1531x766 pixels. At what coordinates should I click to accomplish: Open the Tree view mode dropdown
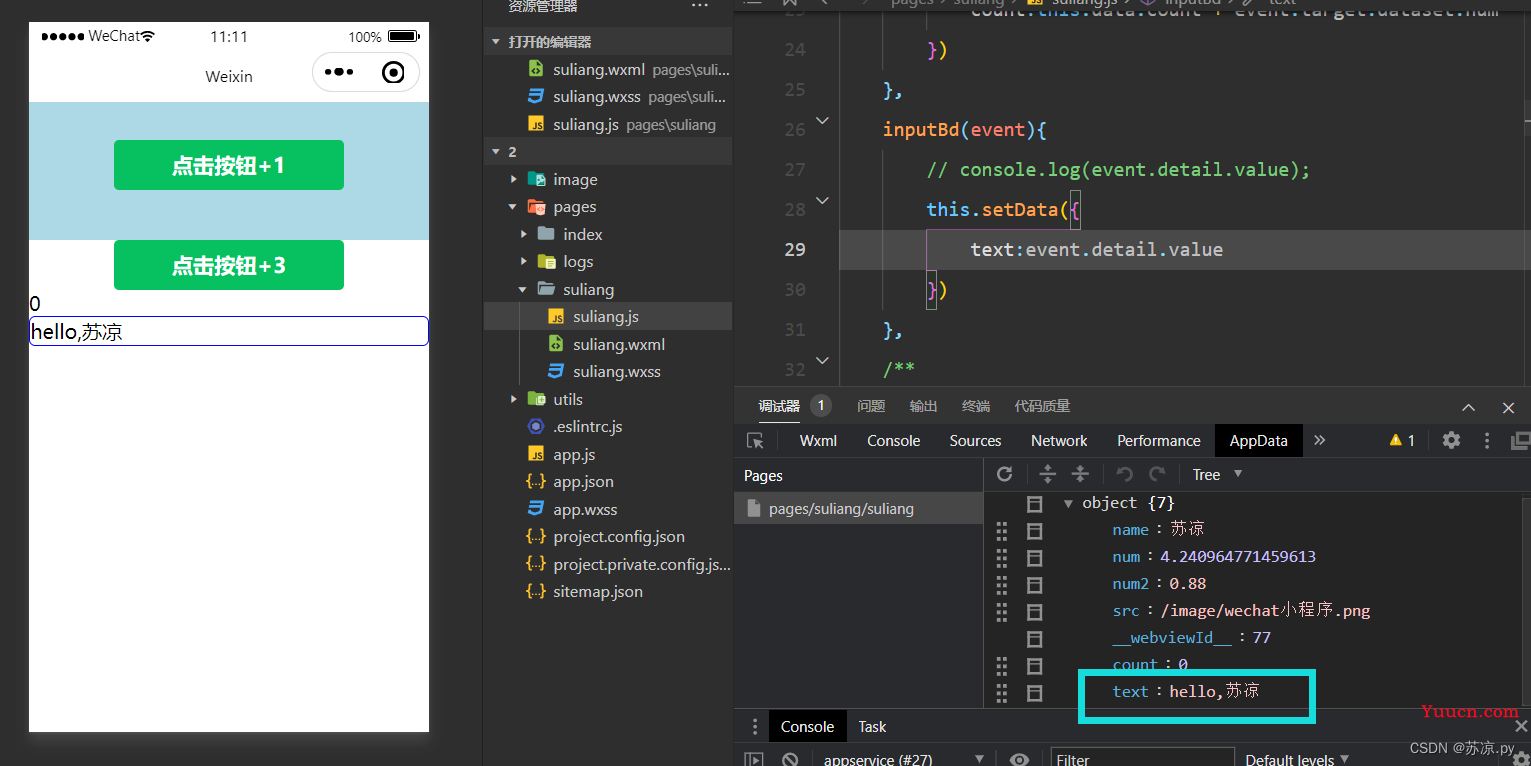point(1217,474)
